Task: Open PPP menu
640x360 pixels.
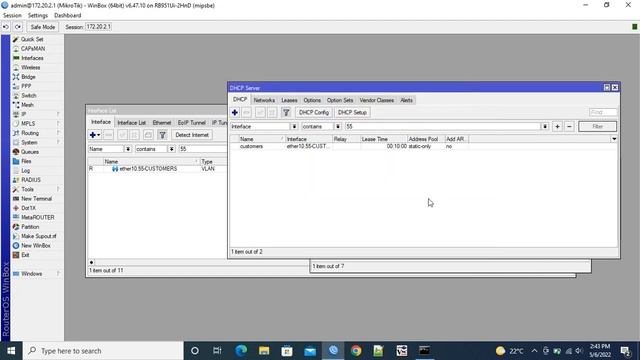Action: (26, 86)
